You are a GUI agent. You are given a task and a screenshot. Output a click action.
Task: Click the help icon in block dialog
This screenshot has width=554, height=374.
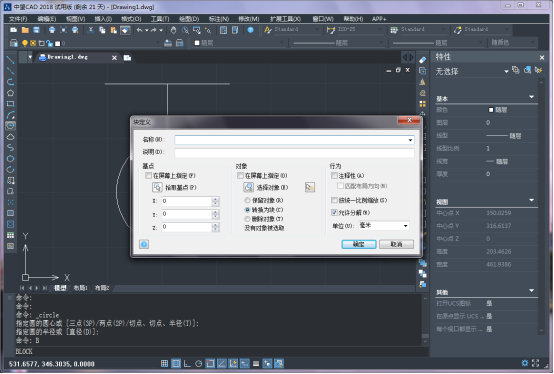tap(144, 244)
